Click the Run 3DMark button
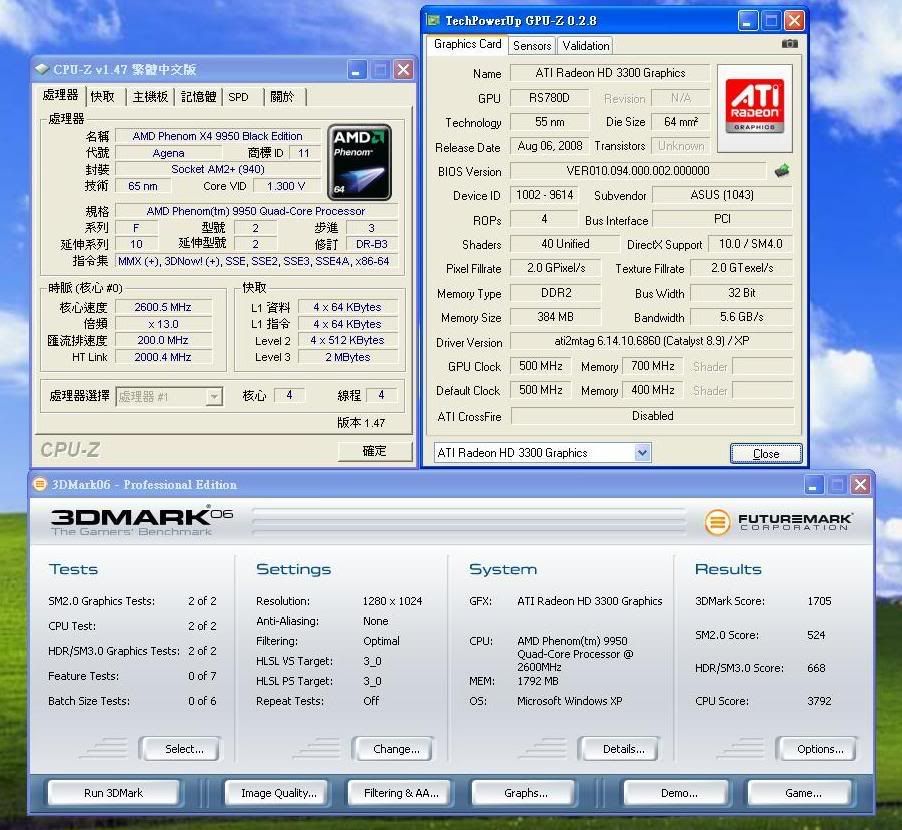 coord(113,793)
